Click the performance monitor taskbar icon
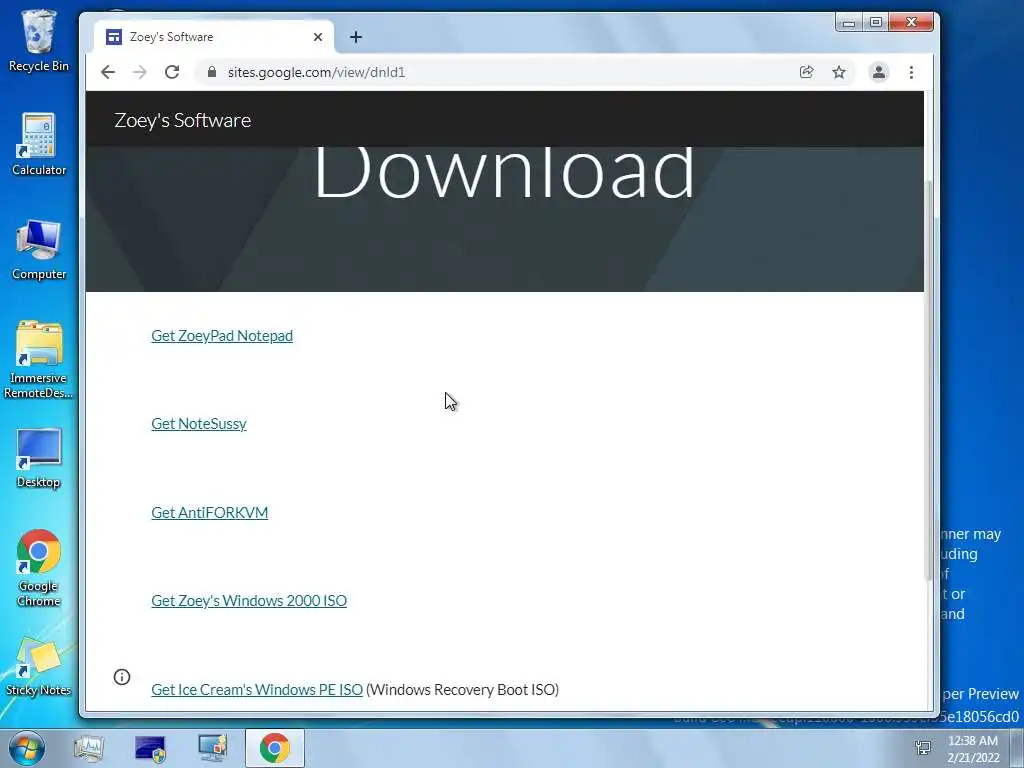Viewport: 1024px width, 768px height. pyautogui.click(x=89, y=748)
